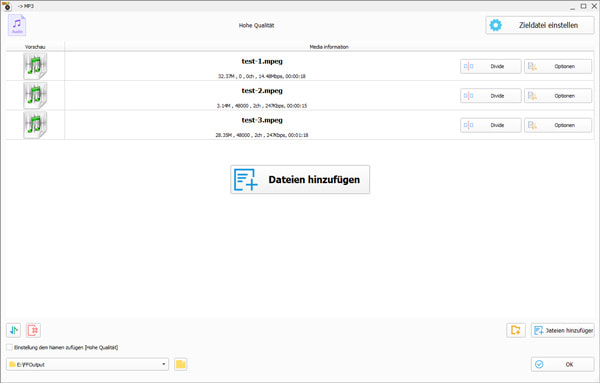Open Optionen for test-2.mpeg

558,96
